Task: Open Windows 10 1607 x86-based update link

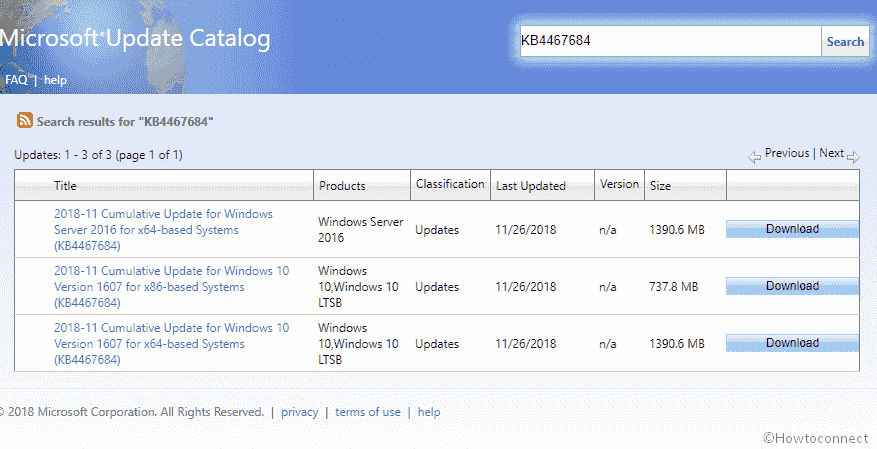Action: 171,287
